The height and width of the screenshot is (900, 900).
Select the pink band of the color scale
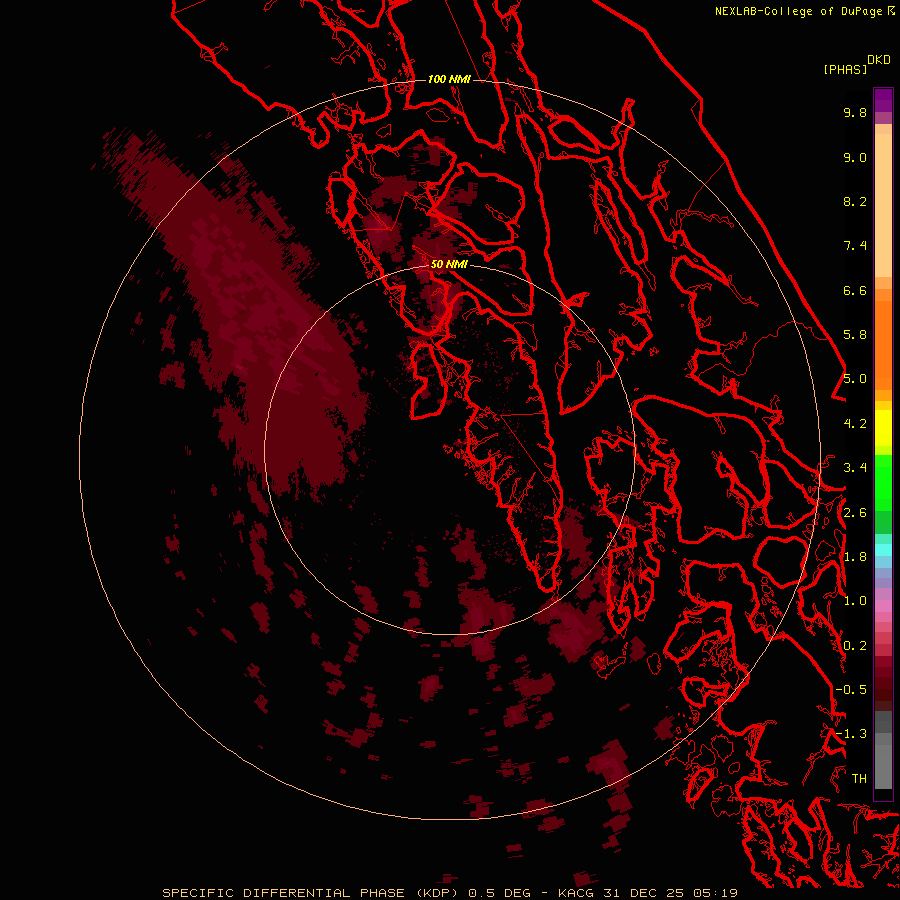pos(883,606)
